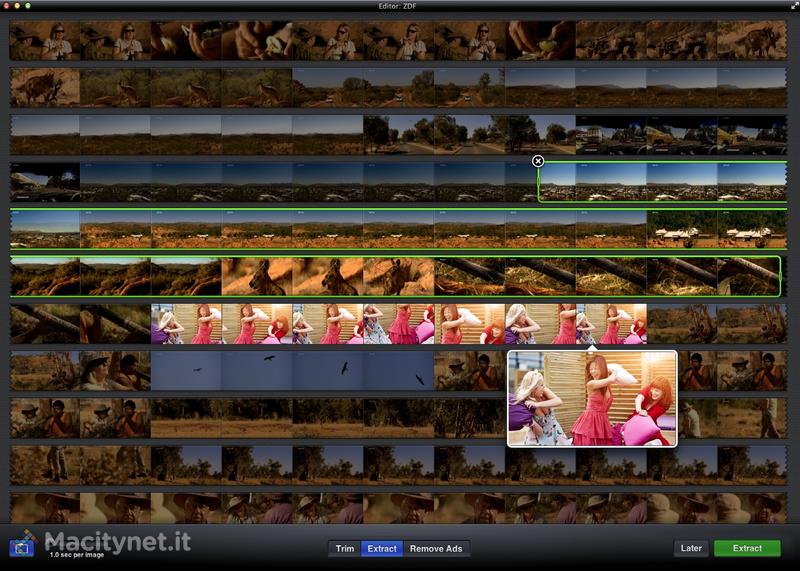The width and height of the screenshot is (800, 571).
Task: Click the green Extract button
Action: click(747, 548)
